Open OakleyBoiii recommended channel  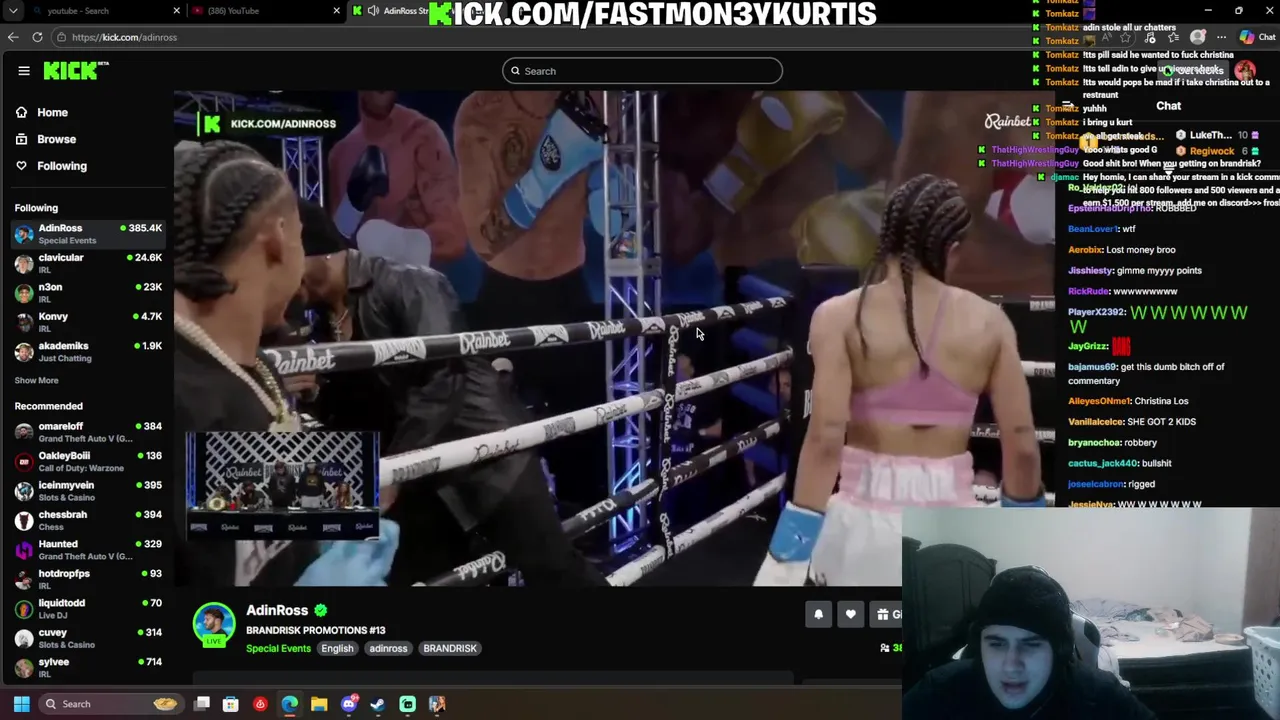coord(88,461)
